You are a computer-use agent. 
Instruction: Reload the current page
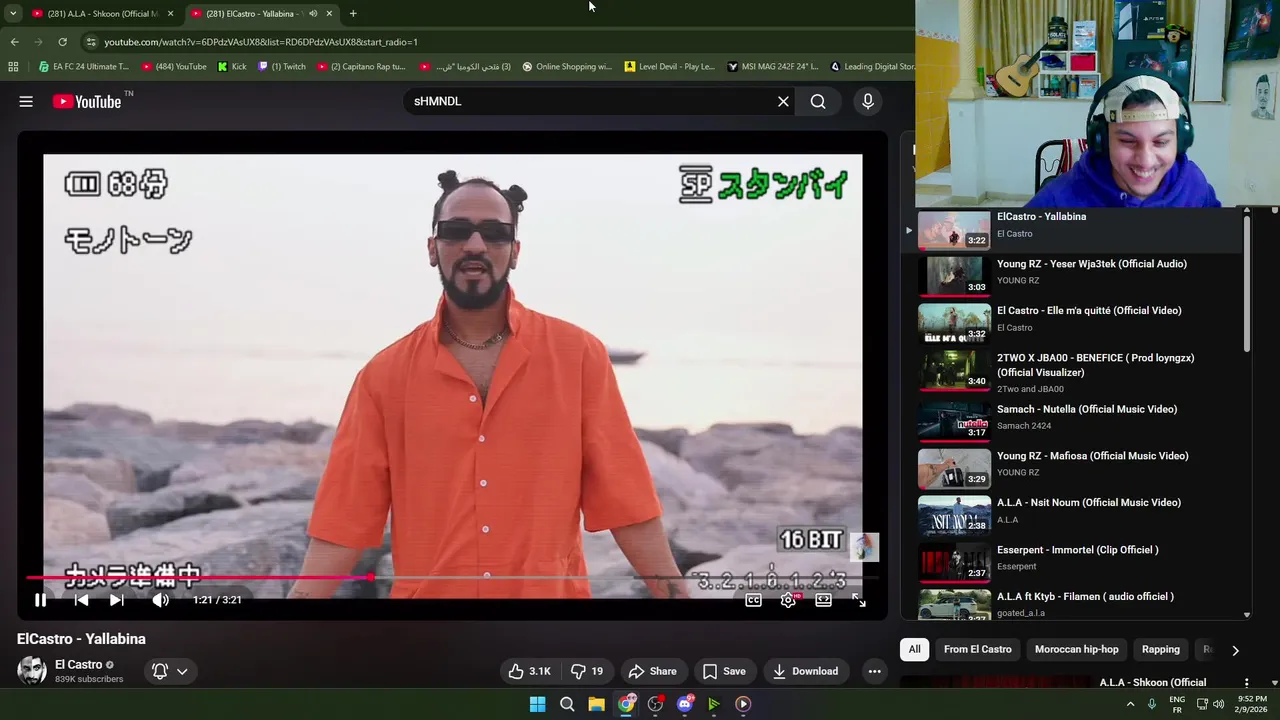coord(62,42)
